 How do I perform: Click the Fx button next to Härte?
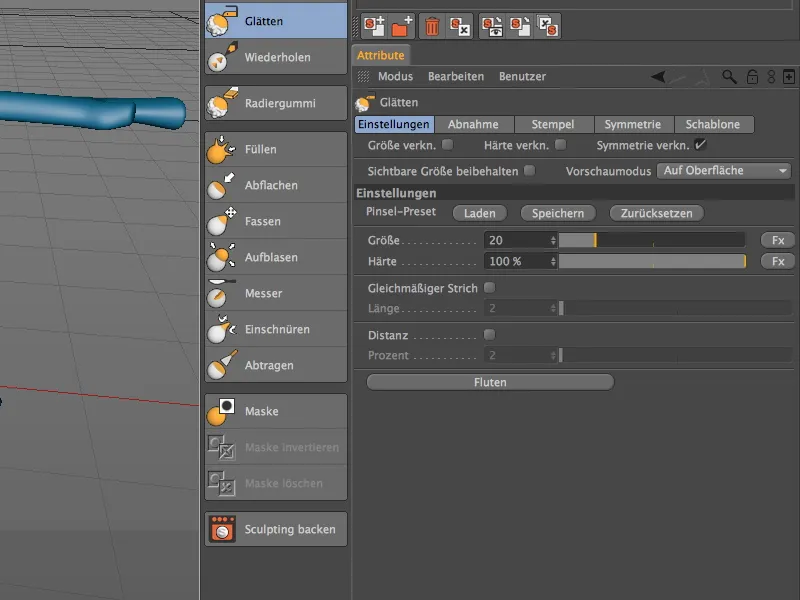coord(778,261)
